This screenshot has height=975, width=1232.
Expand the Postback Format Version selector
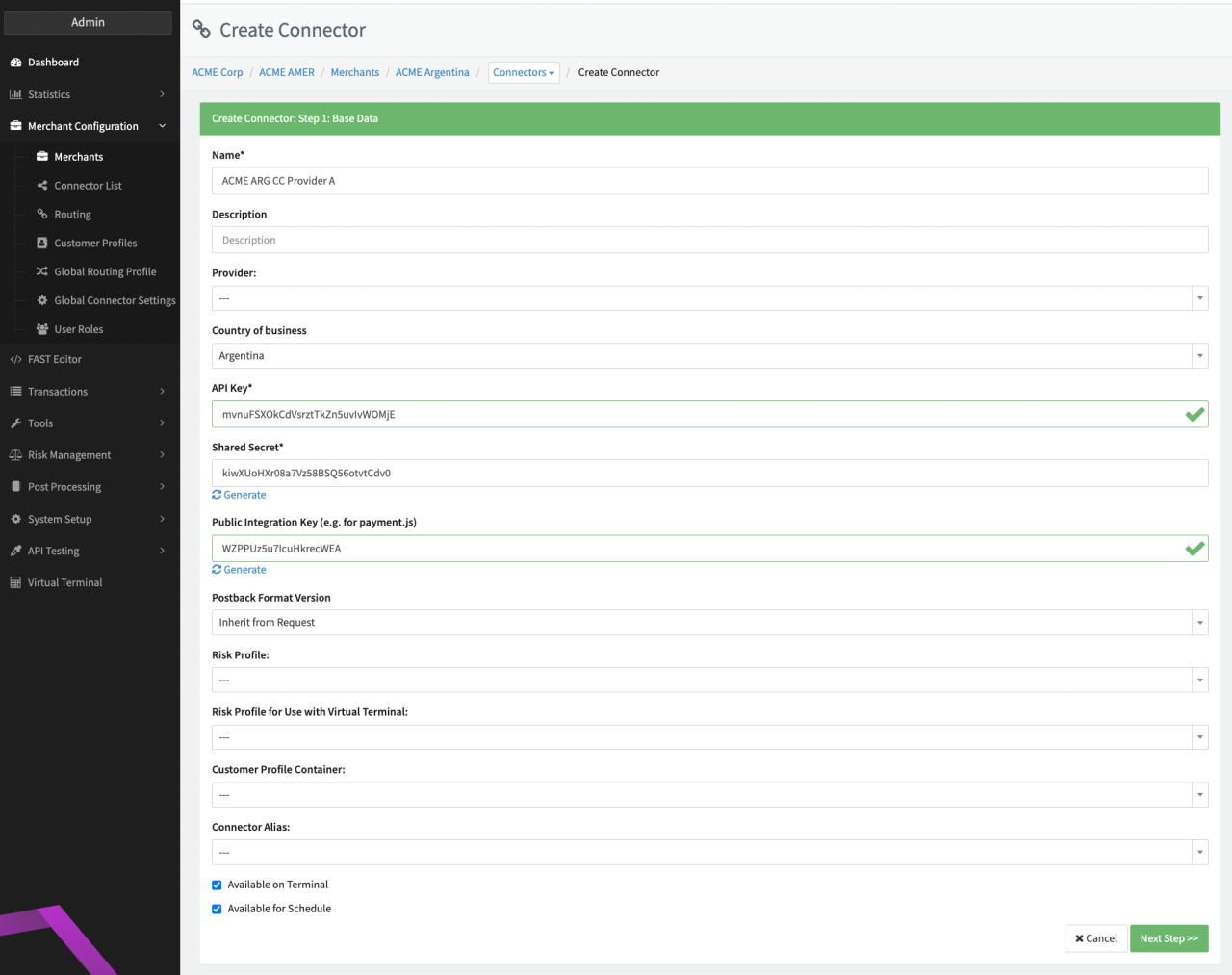pos(1199,622)
